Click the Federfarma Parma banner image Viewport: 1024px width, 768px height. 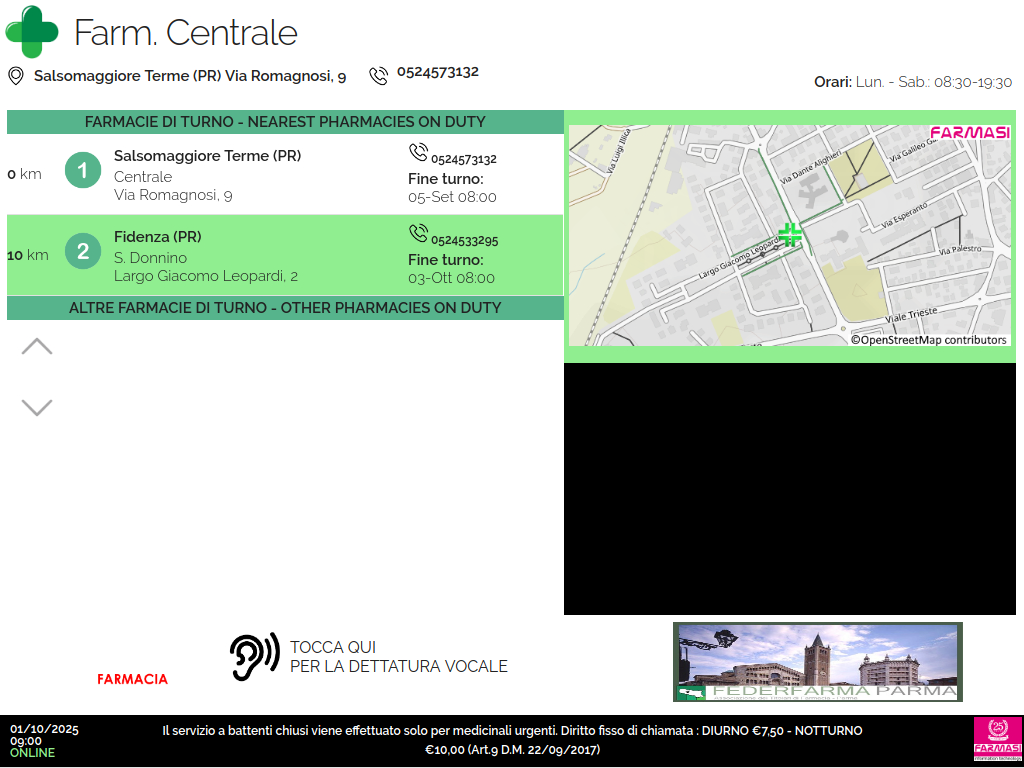pos(817,662)
